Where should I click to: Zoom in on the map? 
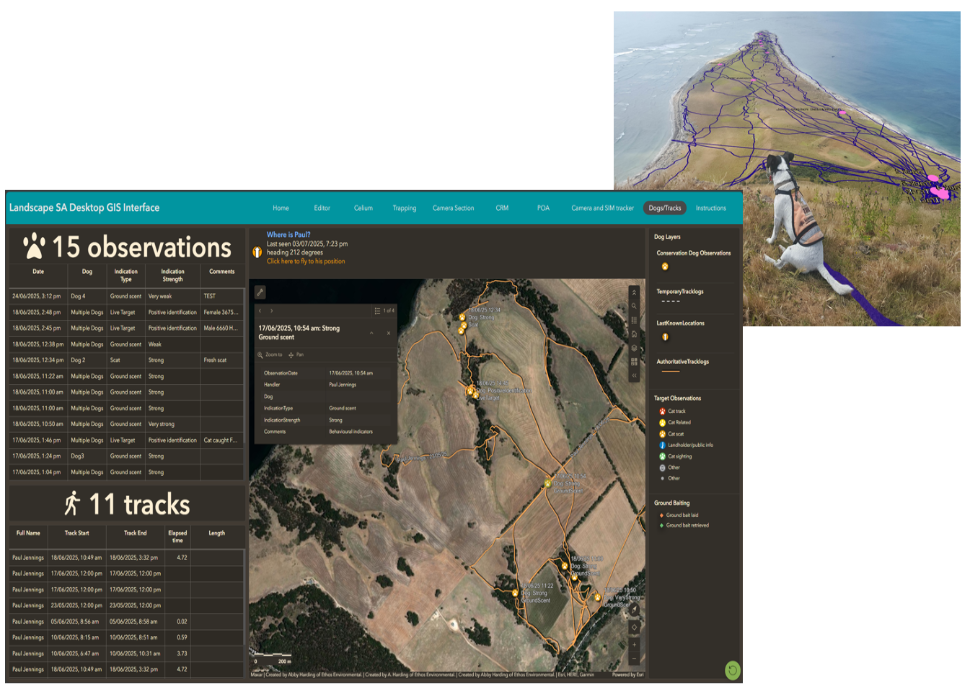coord(634,644)
